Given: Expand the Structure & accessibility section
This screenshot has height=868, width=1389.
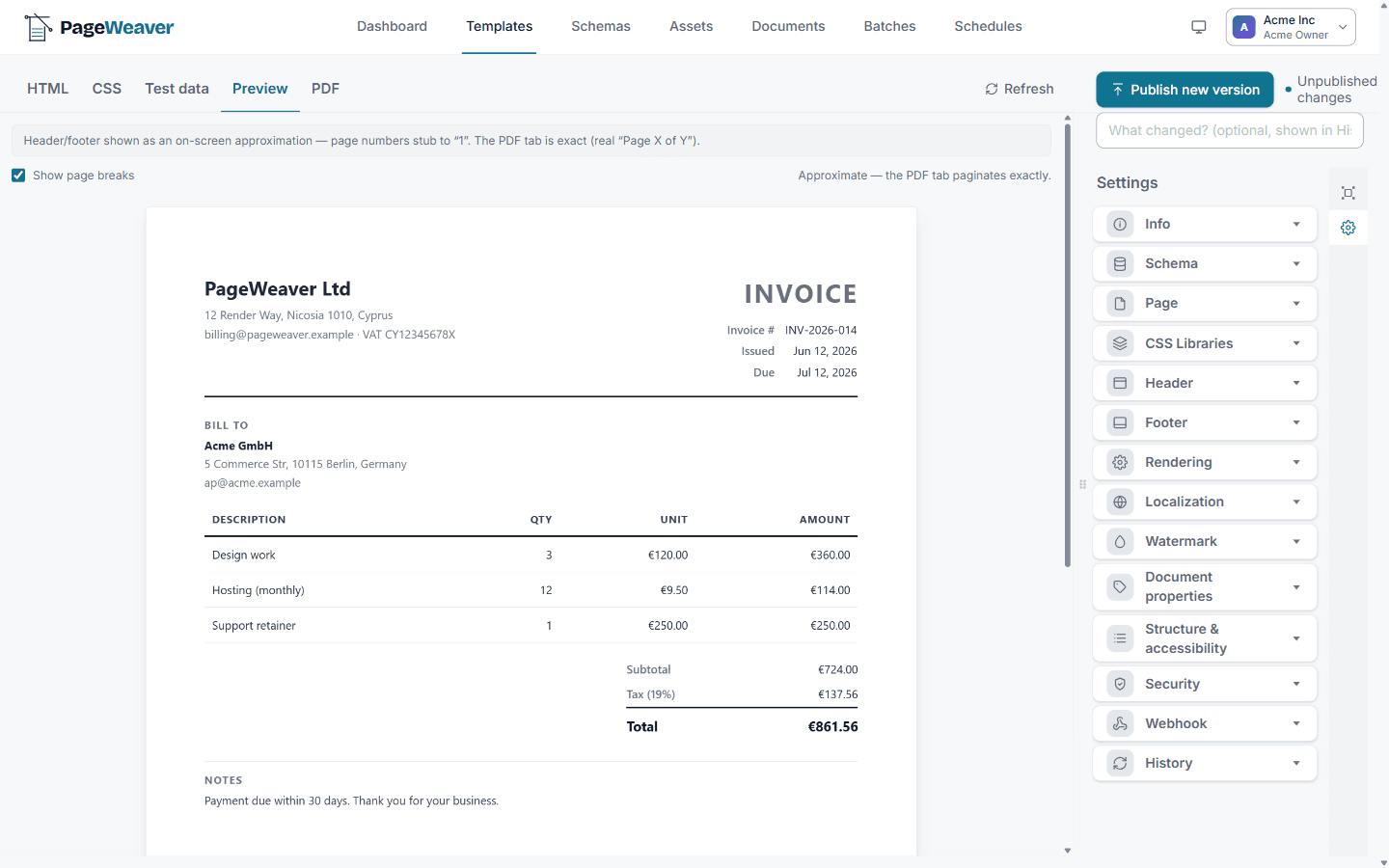Looking at the screenshot, I should [x=1205, y=638].
